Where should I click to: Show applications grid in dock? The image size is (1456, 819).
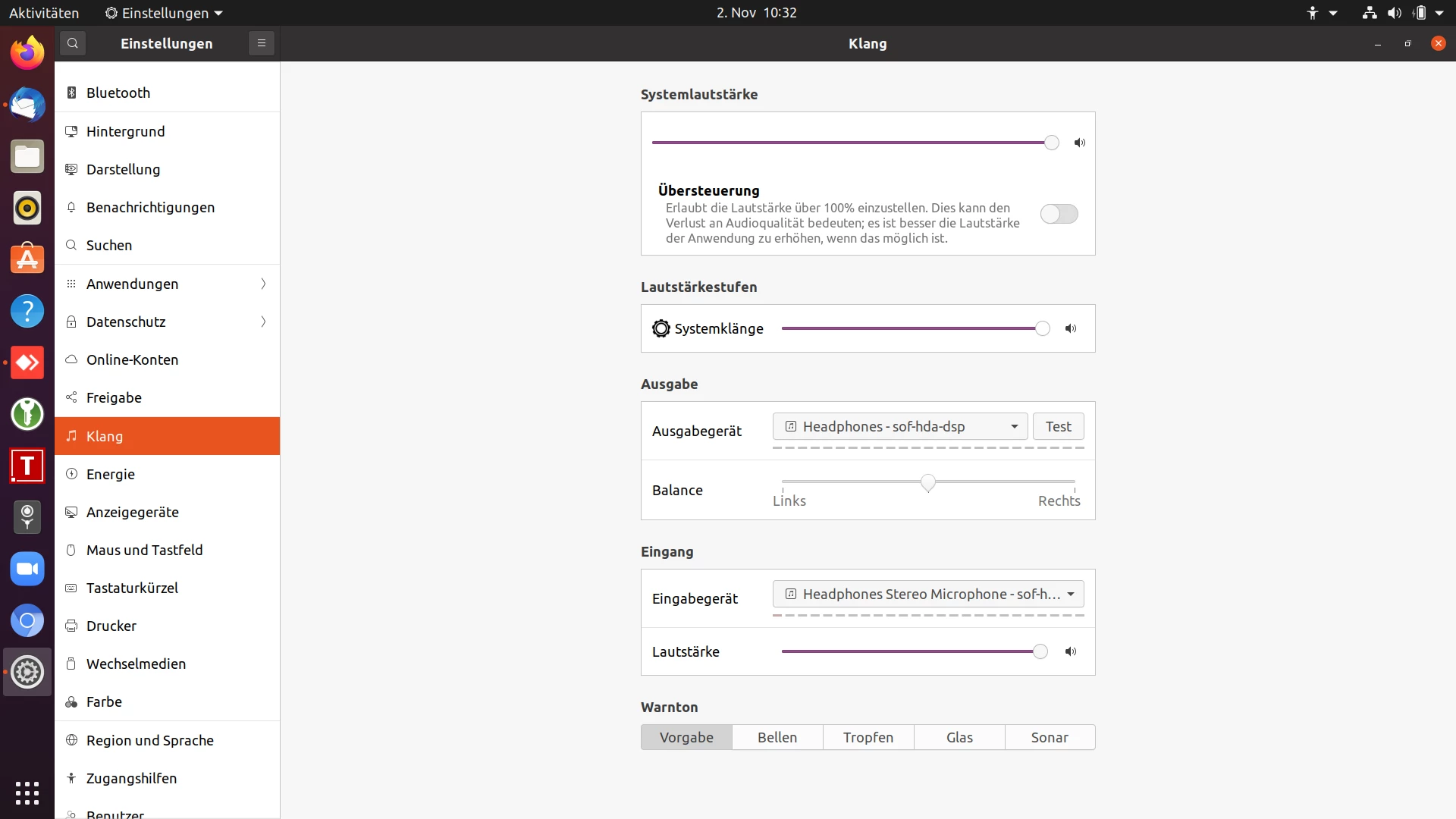[x=27, y=792]
